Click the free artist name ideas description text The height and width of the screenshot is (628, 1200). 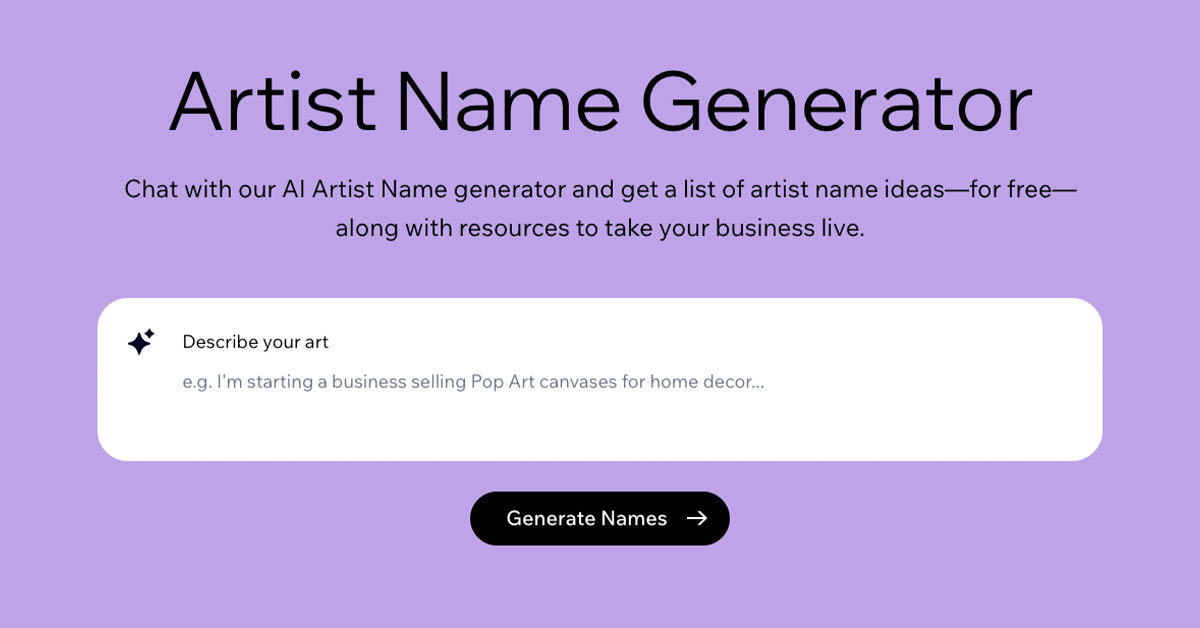[600, 207]
